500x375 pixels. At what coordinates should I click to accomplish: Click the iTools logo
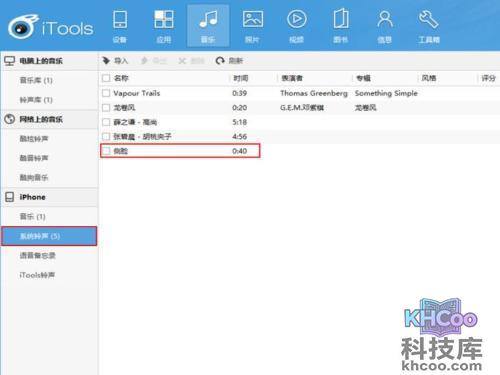[x=51, y=27]
